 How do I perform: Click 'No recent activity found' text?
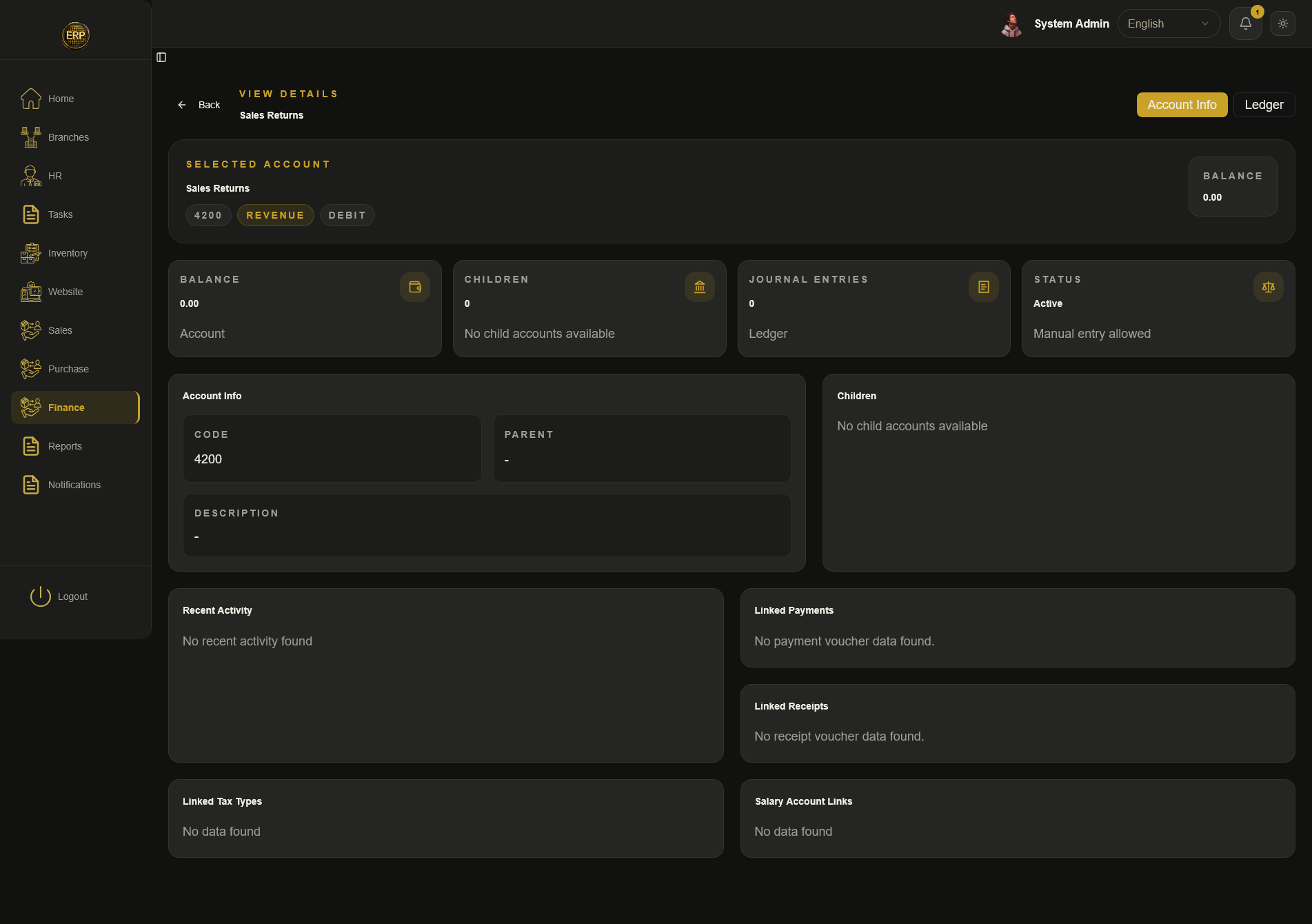(x=247, y=641)
